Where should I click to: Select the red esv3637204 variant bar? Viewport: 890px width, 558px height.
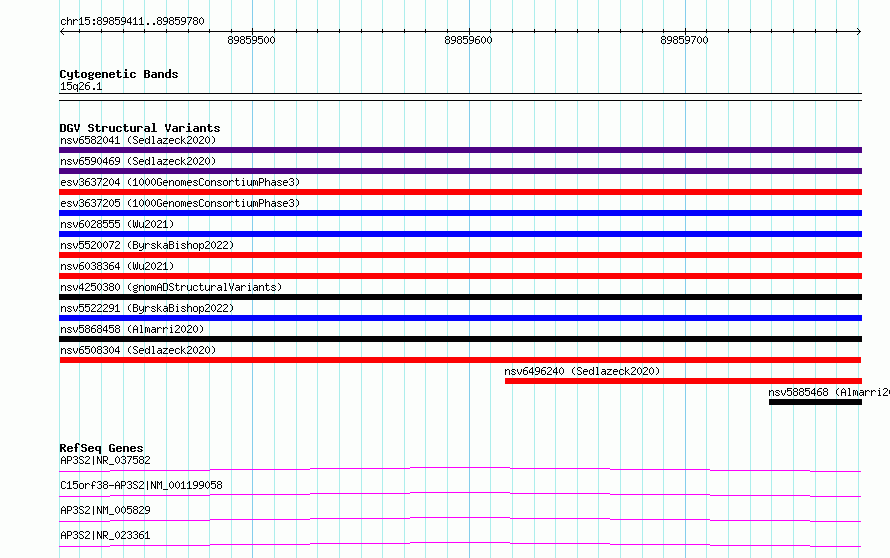pyautogui.click(x=460, y=192)
